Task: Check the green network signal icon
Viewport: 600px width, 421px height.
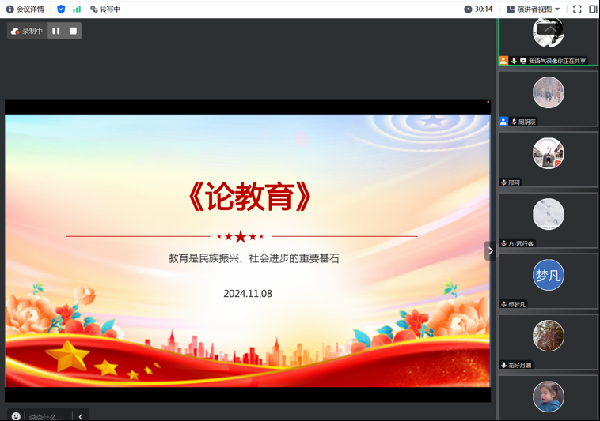Action: click(x=77, y=9)
